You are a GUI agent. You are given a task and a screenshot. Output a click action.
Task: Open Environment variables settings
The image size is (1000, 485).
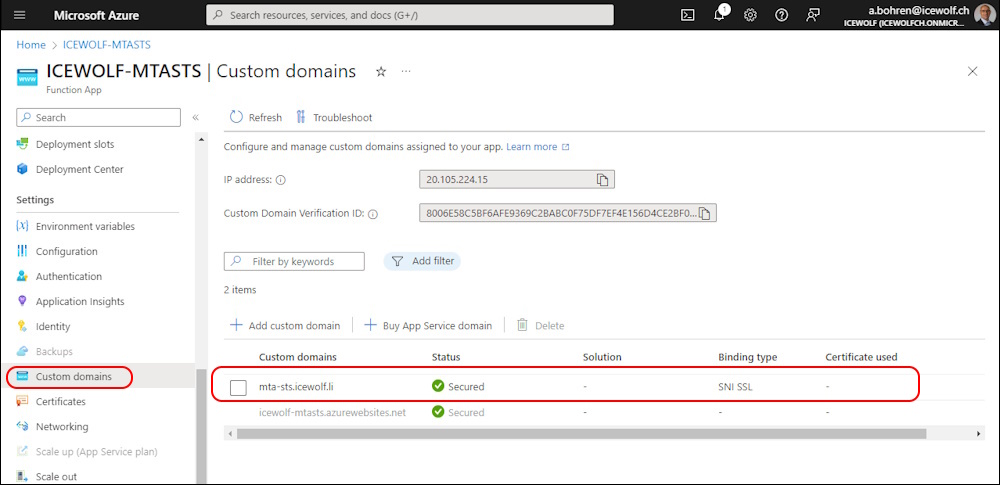coord(85,226)
